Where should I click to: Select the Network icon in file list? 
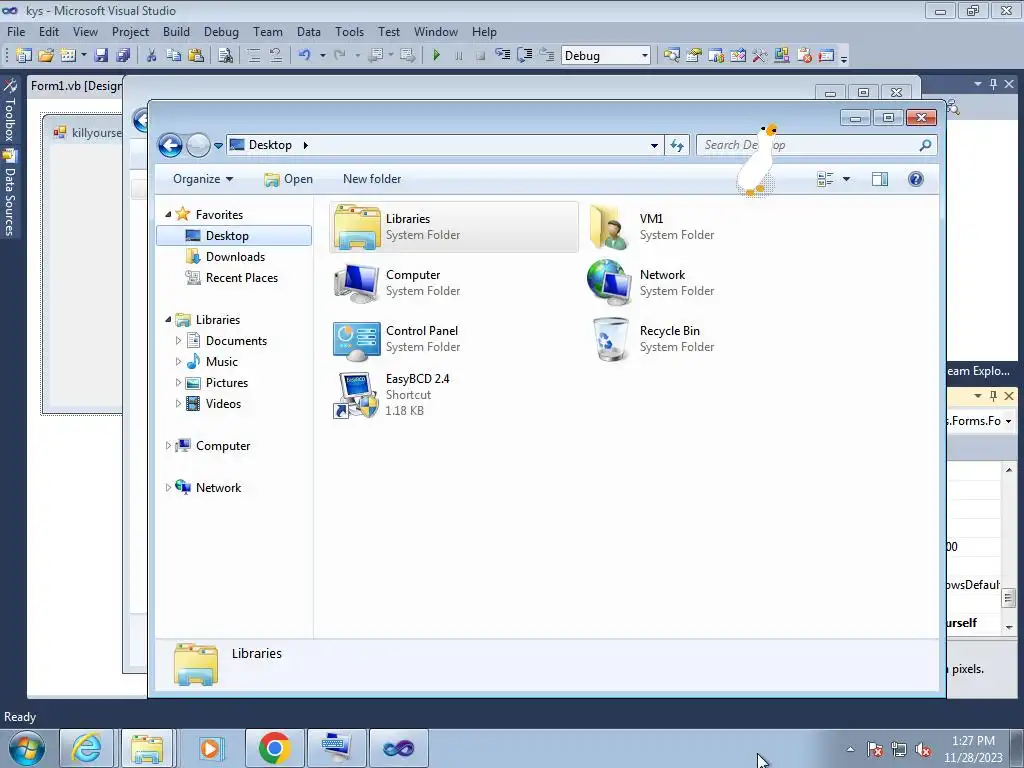click(x=609, y=283)
